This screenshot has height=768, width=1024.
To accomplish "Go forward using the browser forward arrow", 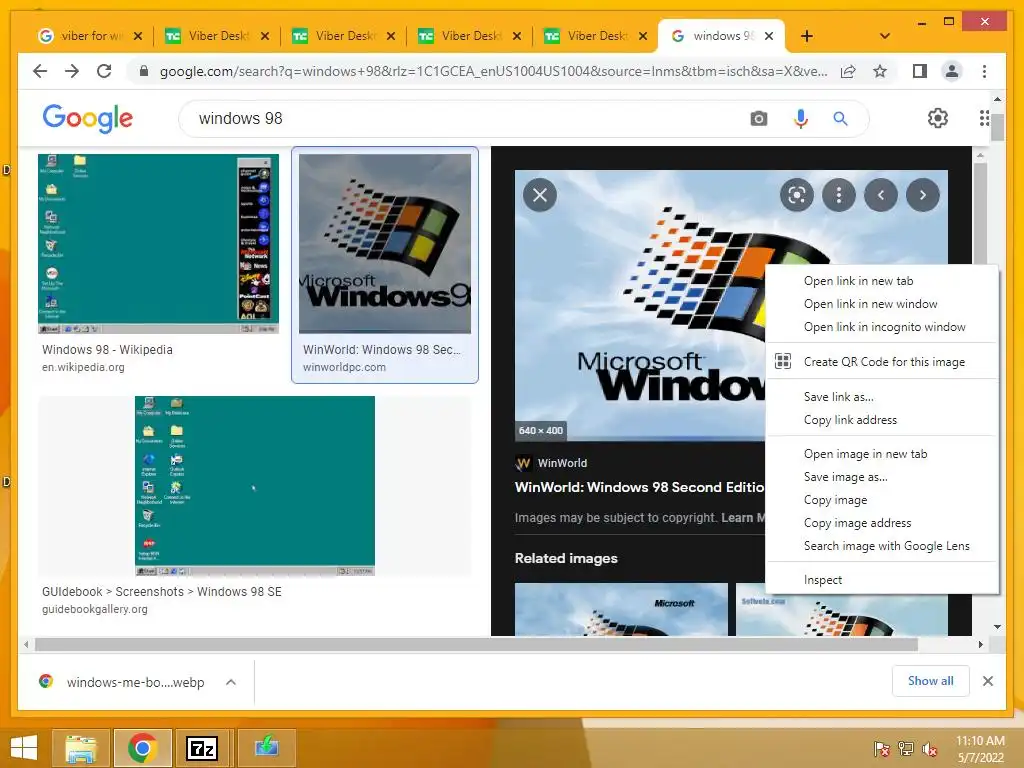I will point(72,71).
